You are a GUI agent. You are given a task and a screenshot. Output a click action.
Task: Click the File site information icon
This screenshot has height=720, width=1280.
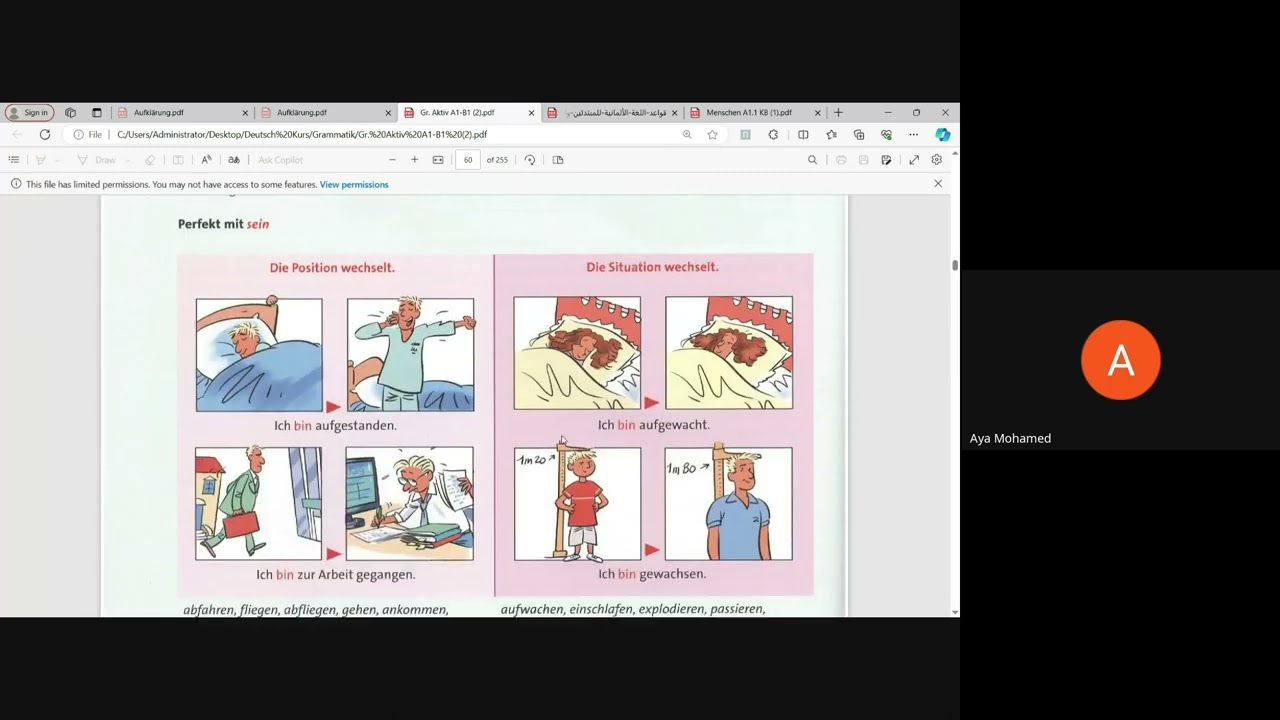(88, 134)
